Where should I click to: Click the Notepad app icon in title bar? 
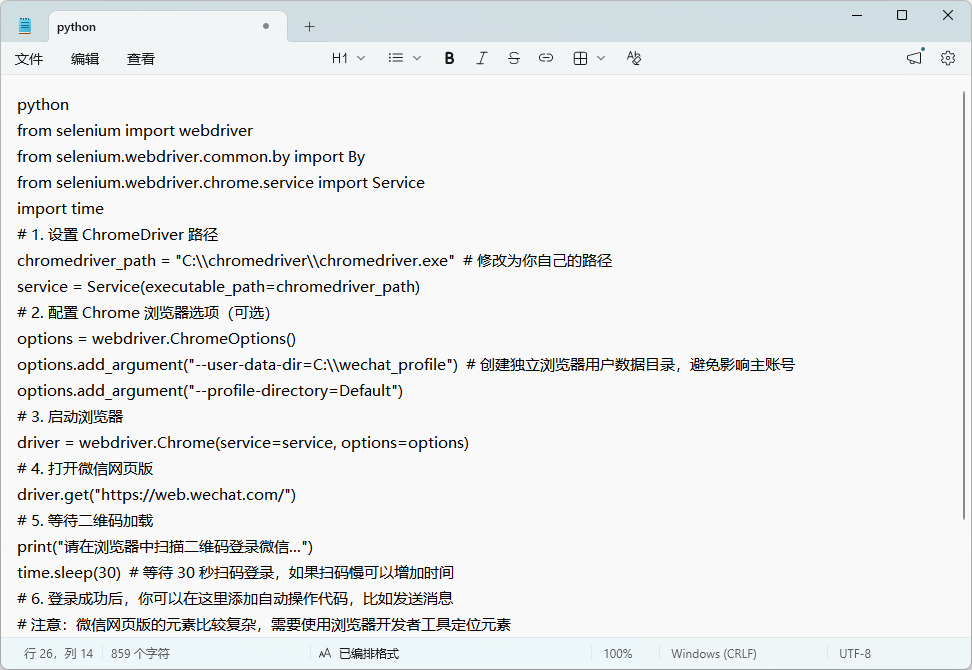coord(25,26)
